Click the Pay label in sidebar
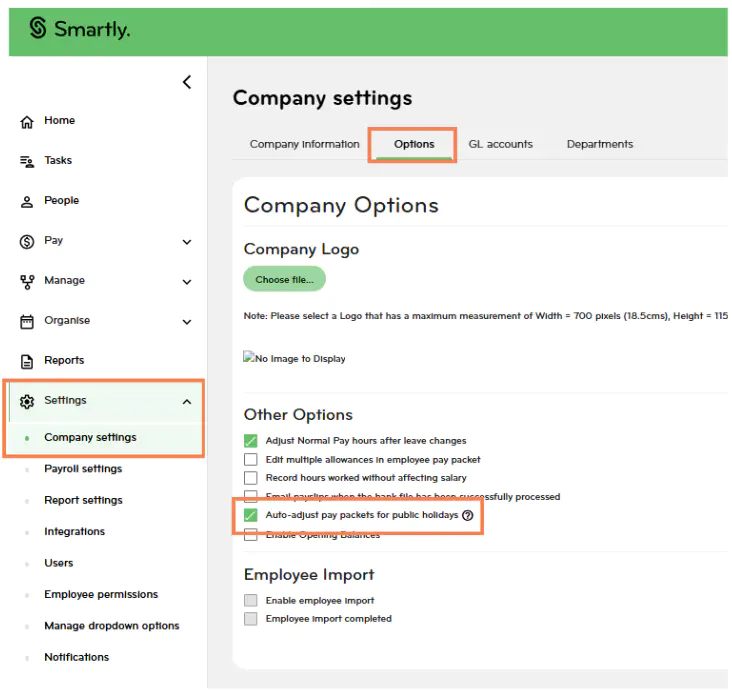 click(53, 240)
